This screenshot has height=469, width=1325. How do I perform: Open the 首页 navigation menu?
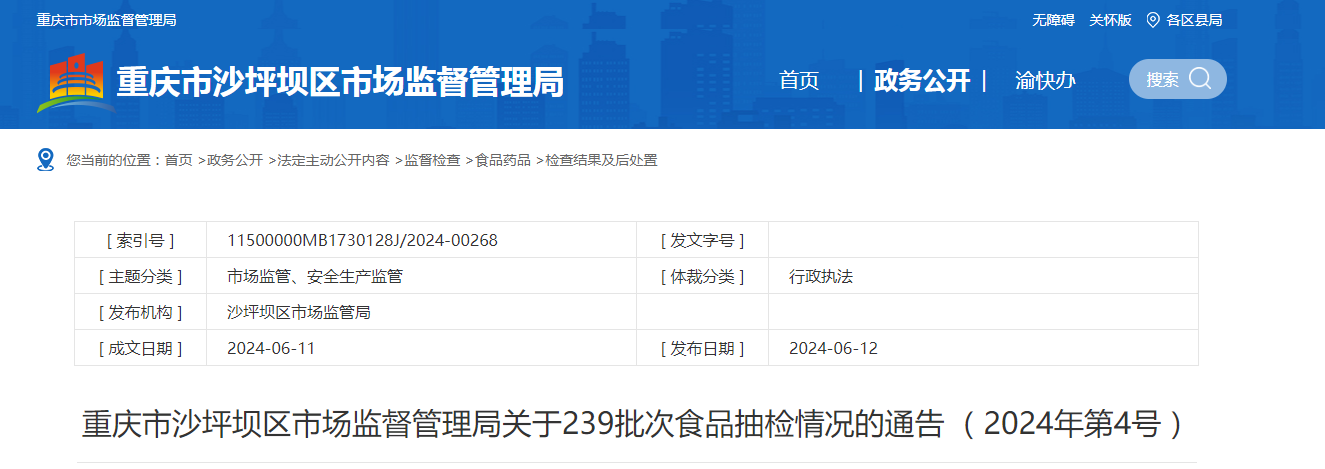tap(799, 81)
